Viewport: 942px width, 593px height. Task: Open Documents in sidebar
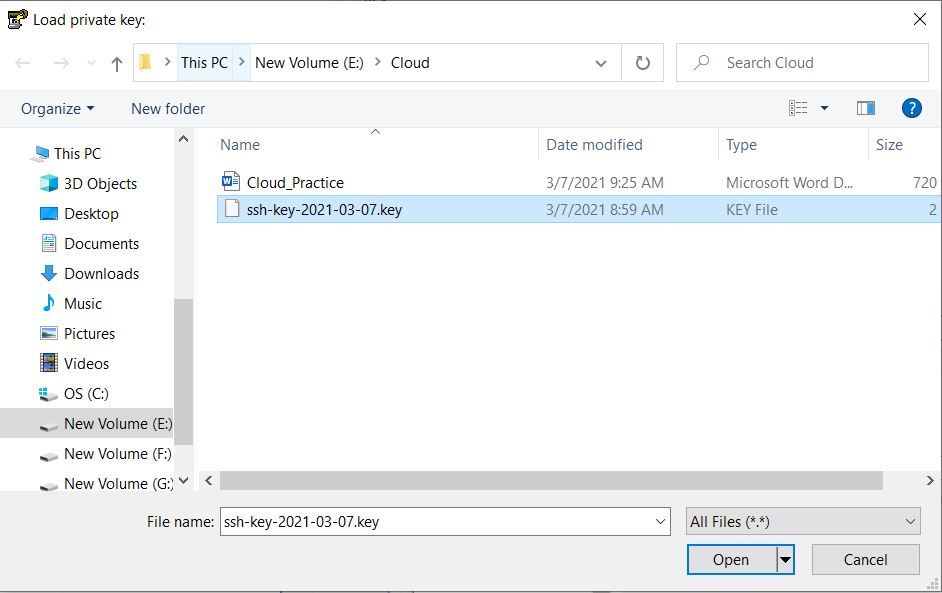[102, 244]
